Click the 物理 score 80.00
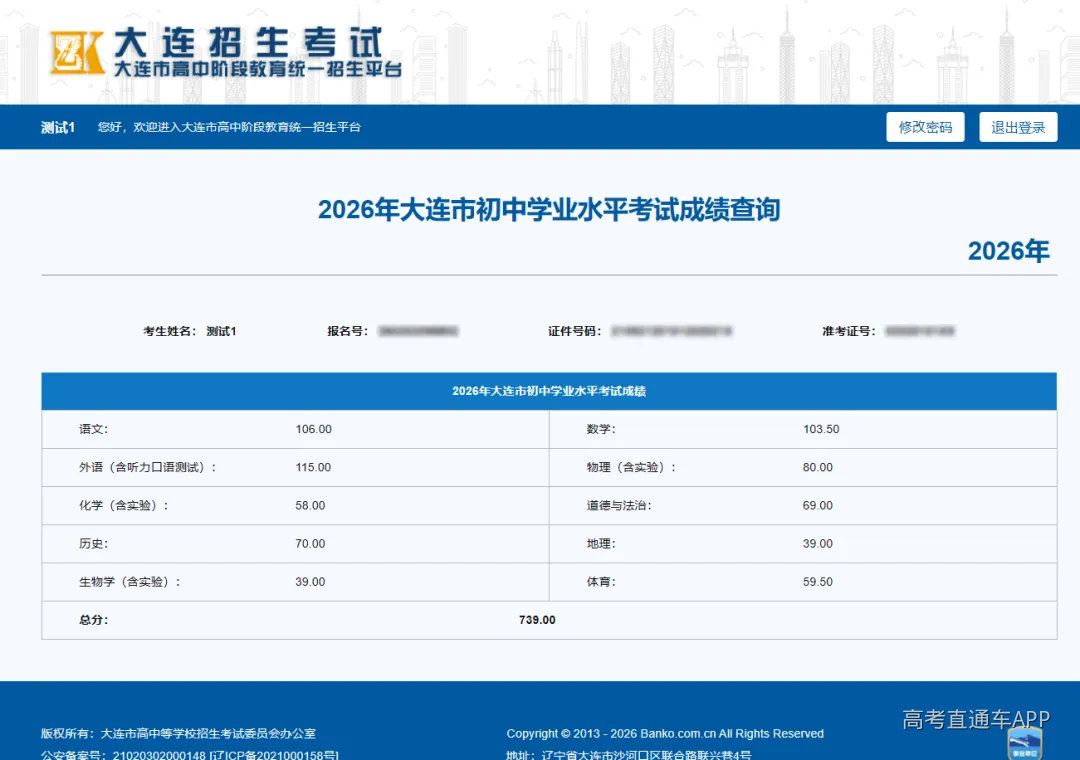 818,467
